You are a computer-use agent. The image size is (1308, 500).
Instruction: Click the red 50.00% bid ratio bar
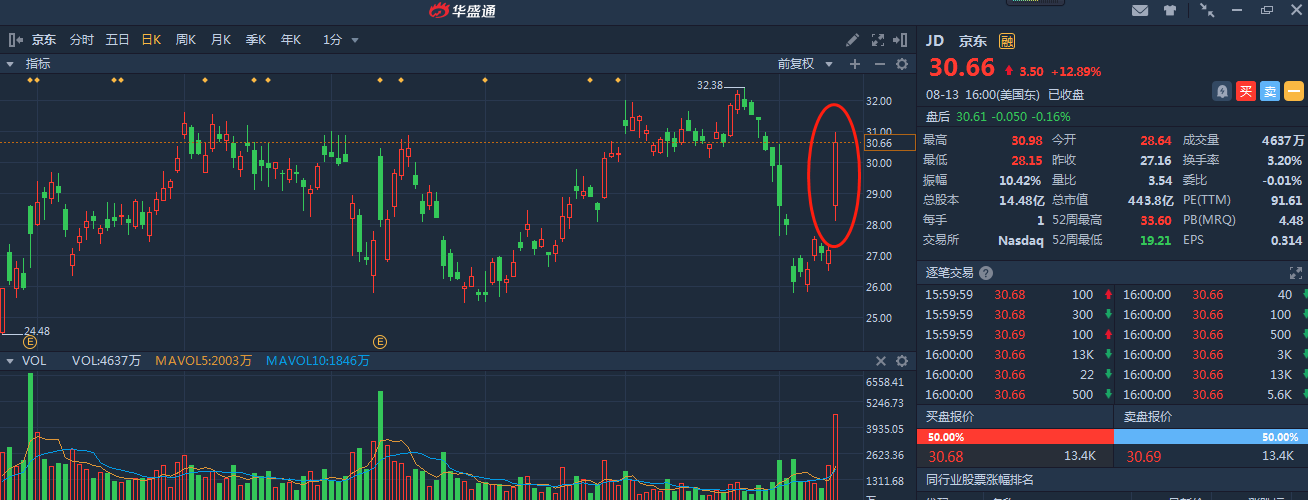tap(1014, 437)
